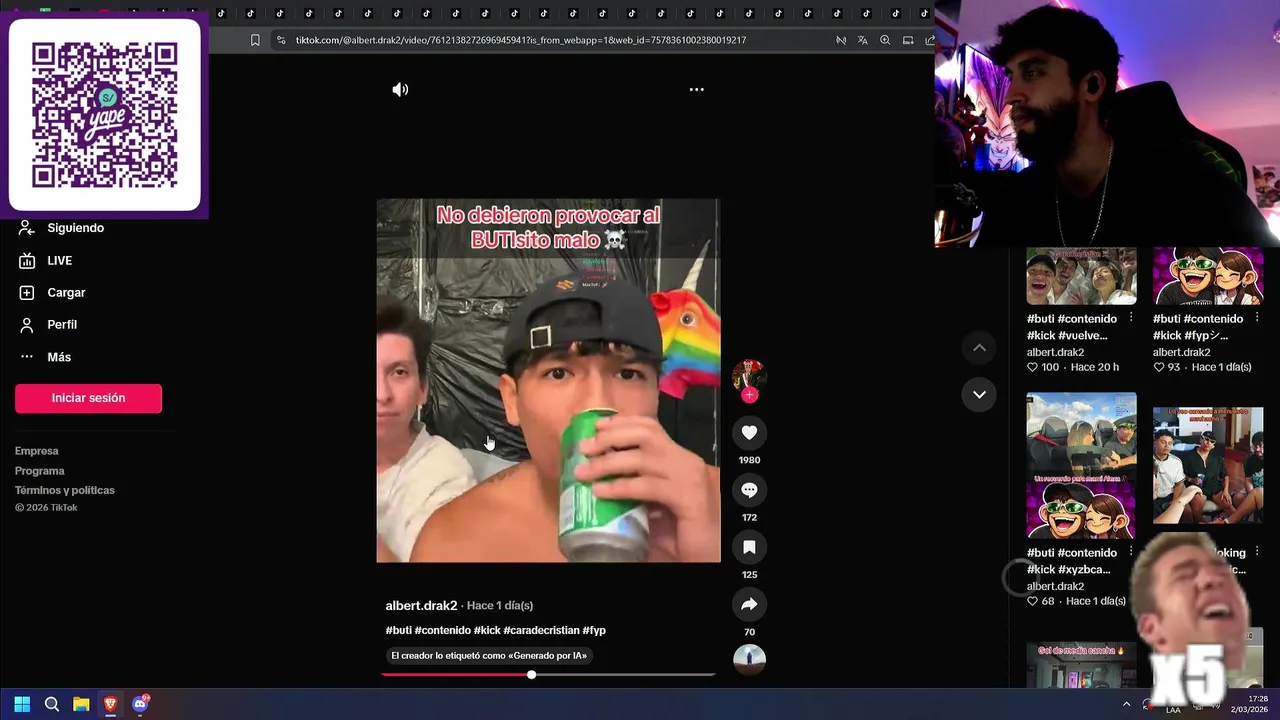Image resolution: width=1280 pixels, height=720 pixels.
Task: Open albert.drak2 link under 93 likes video
Action: pyautogui.click(x=1181, y=352)
